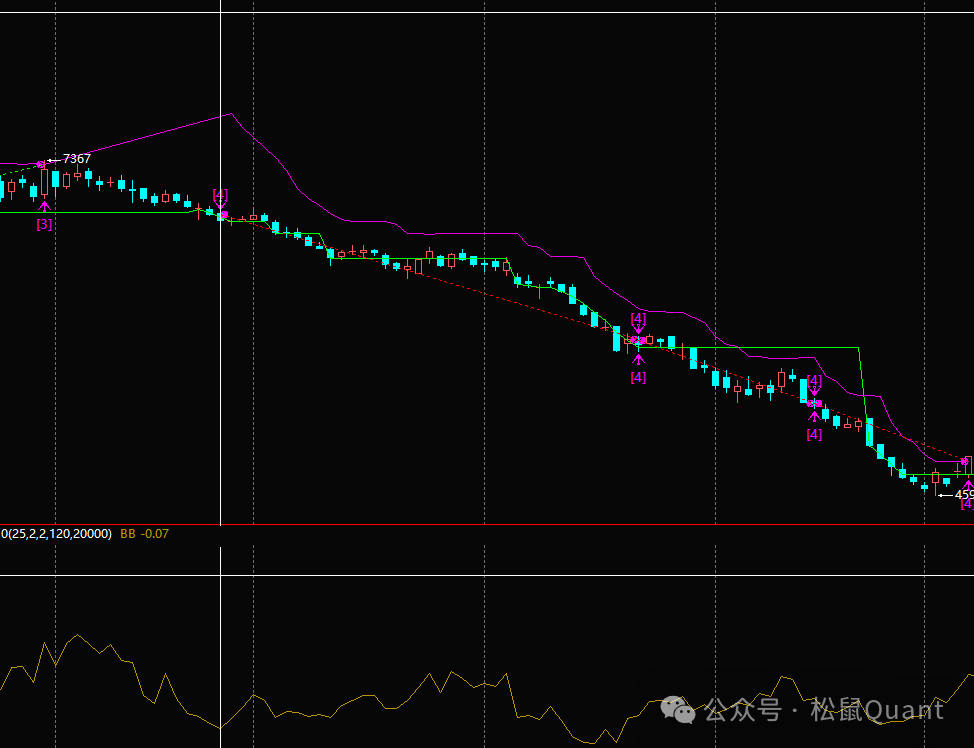Screen dimensions: 974x748
Task: Click the lowest [4] label at far right edge
Action: [967, 503]
